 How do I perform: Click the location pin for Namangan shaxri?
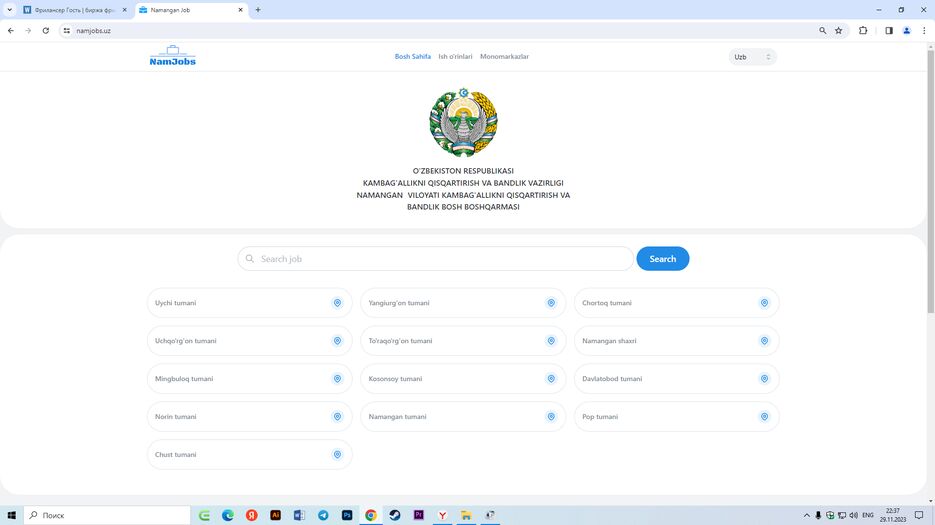(764, 341)
